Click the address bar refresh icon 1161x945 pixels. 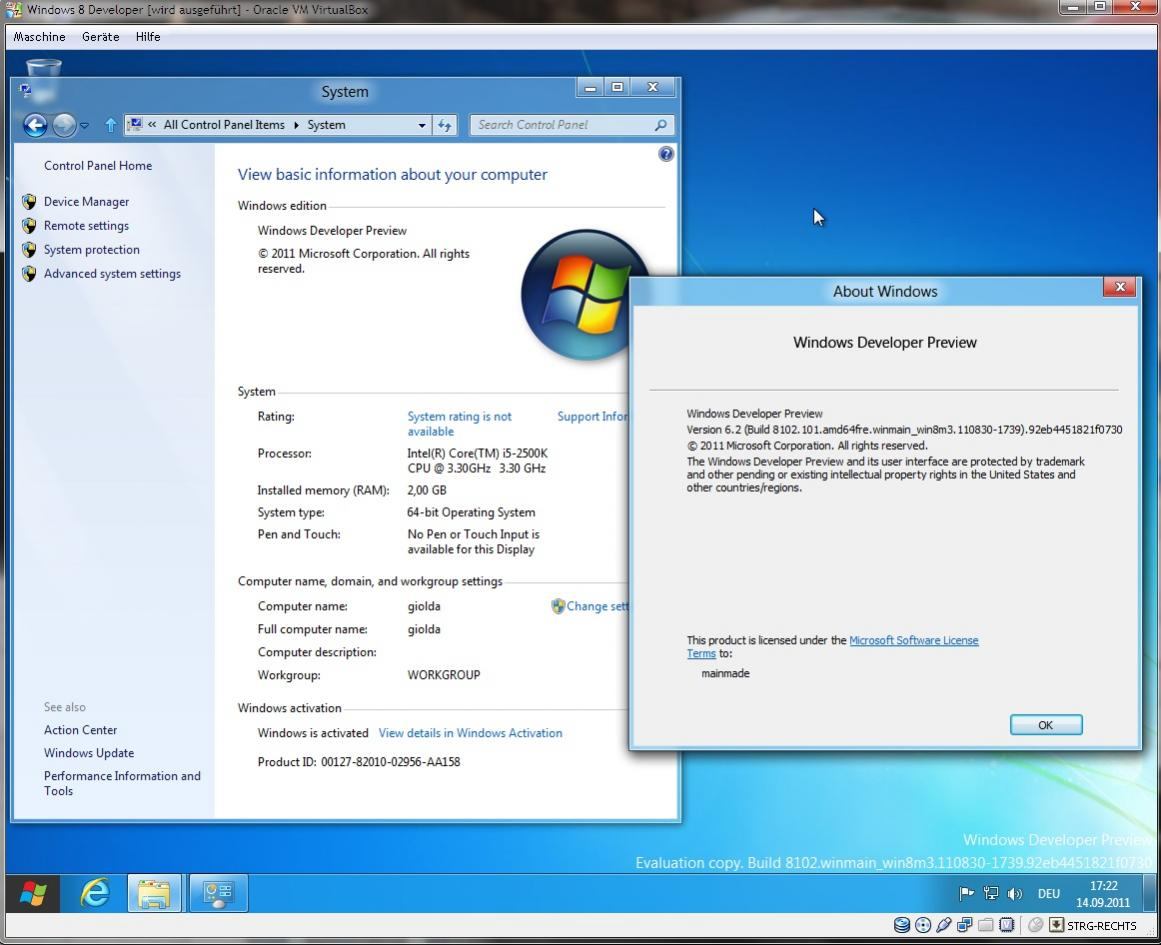444,125
